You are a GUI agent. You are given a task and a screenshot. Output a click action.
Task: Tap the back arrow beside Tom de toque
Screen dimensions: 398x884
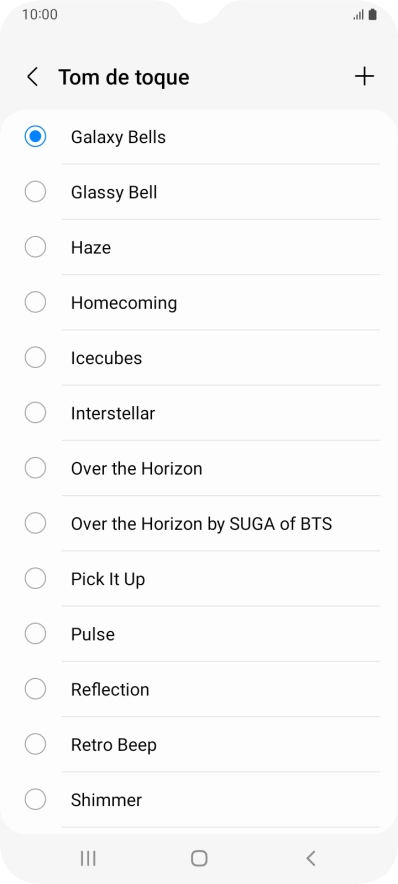click(x=33, y=77)
